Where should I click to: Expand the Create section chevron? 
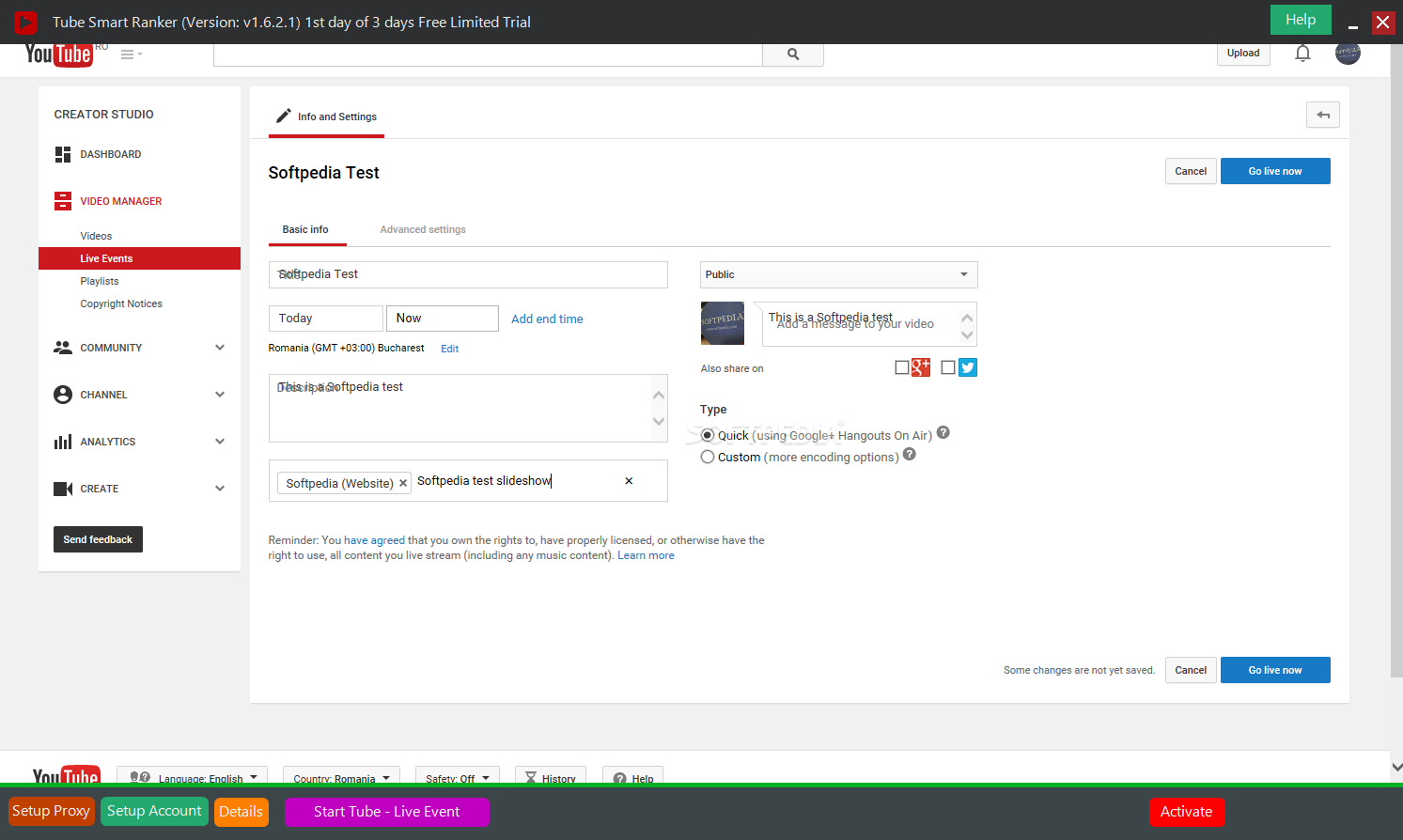(x=220, y=489)
